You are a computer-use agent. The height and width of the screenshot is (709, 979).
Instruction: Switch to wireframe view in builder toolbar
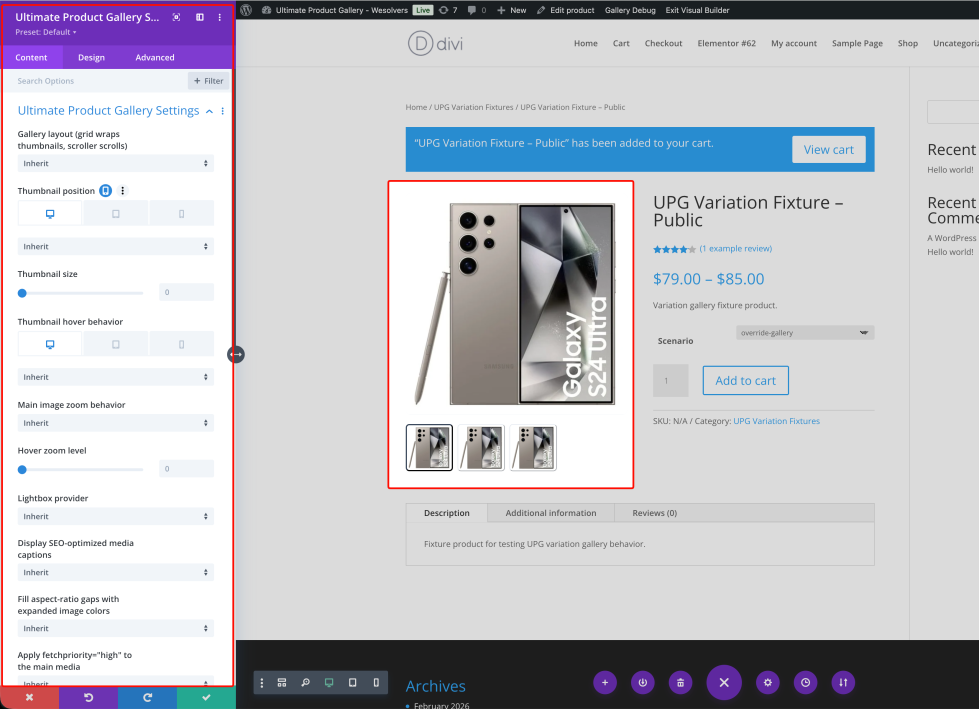tap(282, 683)
